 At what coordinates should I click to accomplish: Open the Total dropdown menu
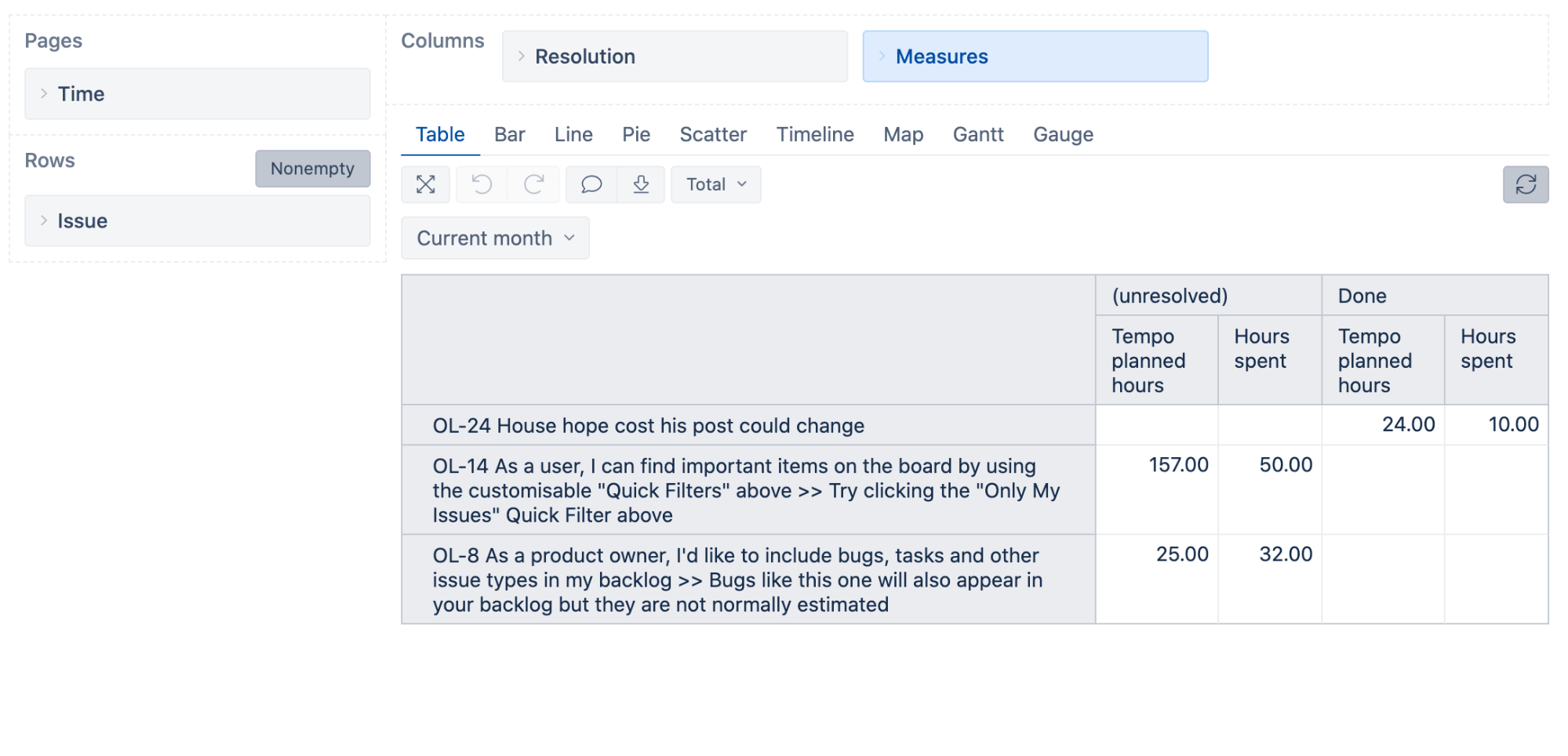(x=715, y=184)
